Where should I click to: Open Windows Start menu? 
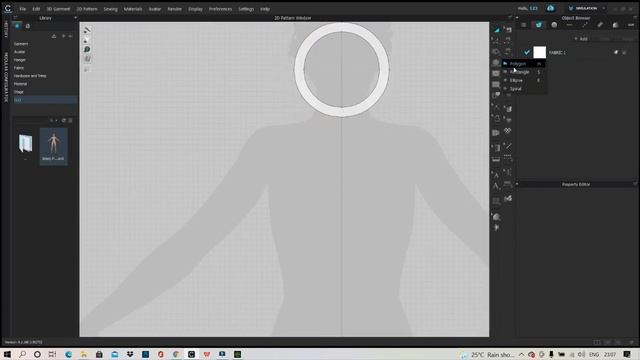7,354
